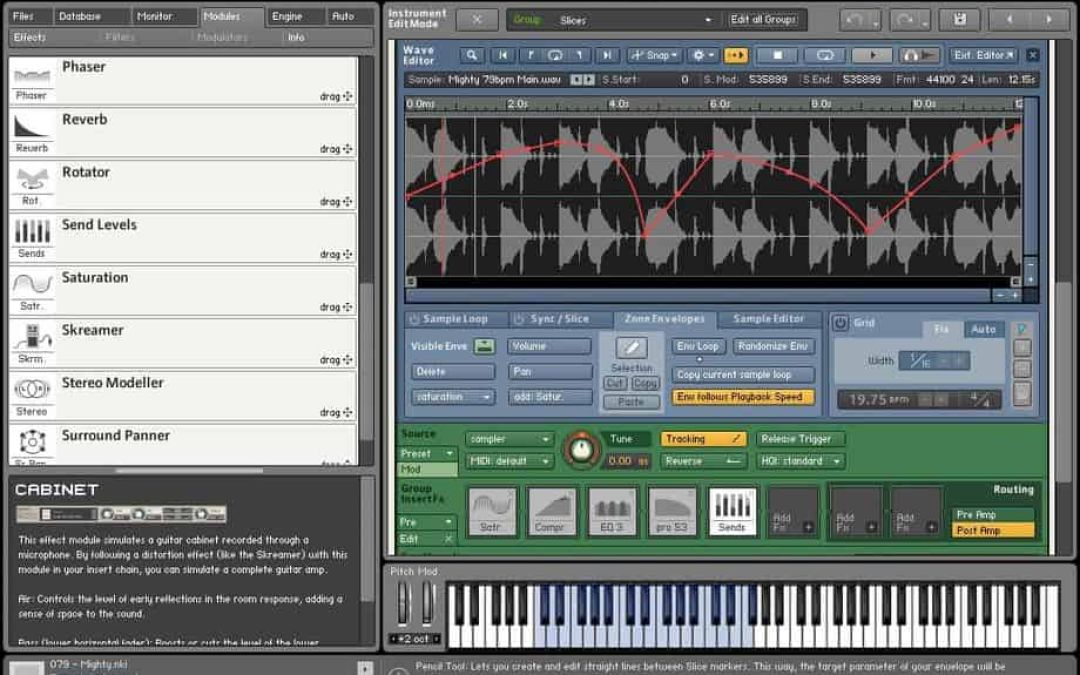Open the Satr insert effect slot
Viewport: 1080px width, 675px height.
(492, 511)
